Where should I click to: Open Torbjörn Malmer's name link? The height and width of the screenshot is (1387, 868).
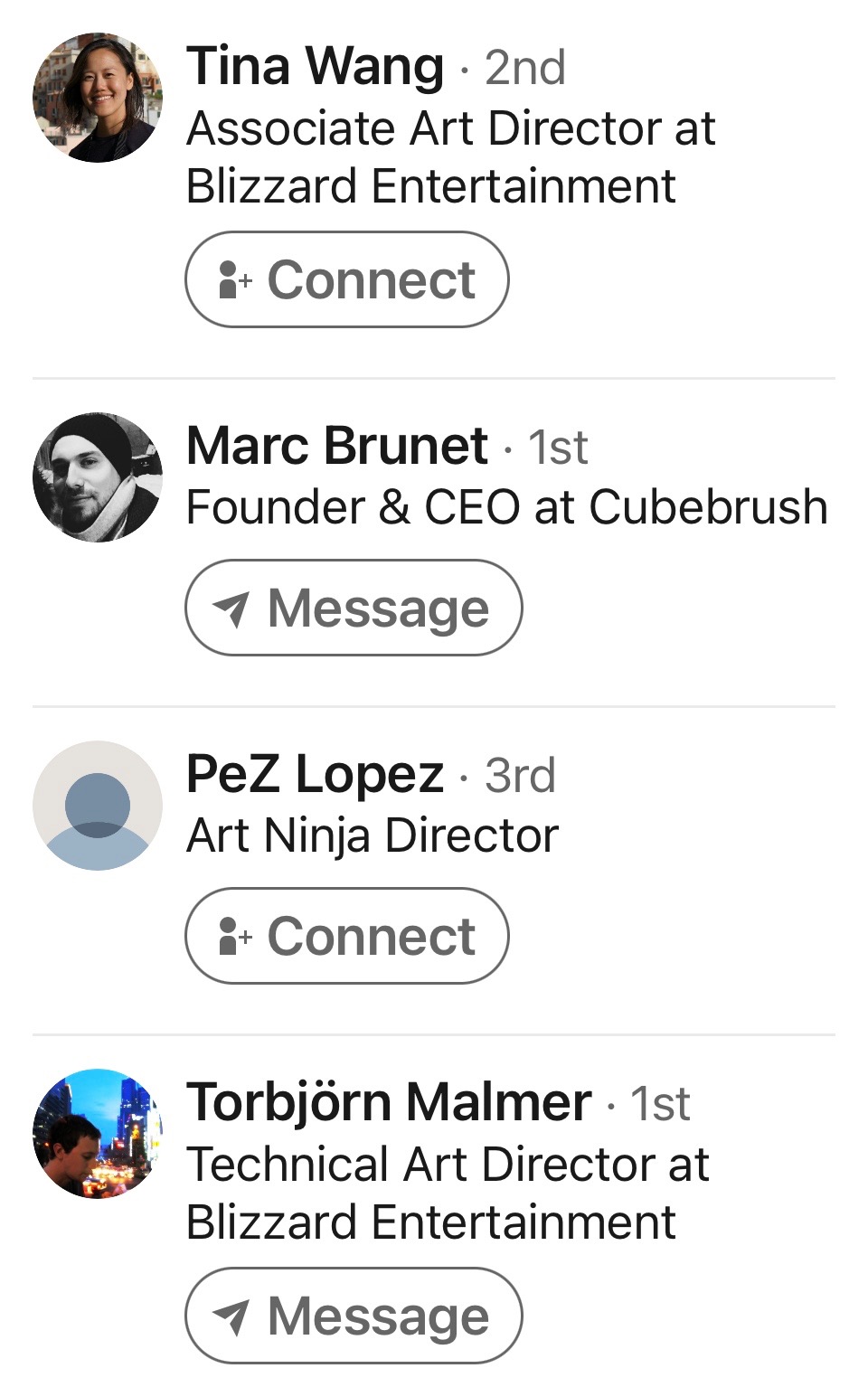[x=389, y=1102]
